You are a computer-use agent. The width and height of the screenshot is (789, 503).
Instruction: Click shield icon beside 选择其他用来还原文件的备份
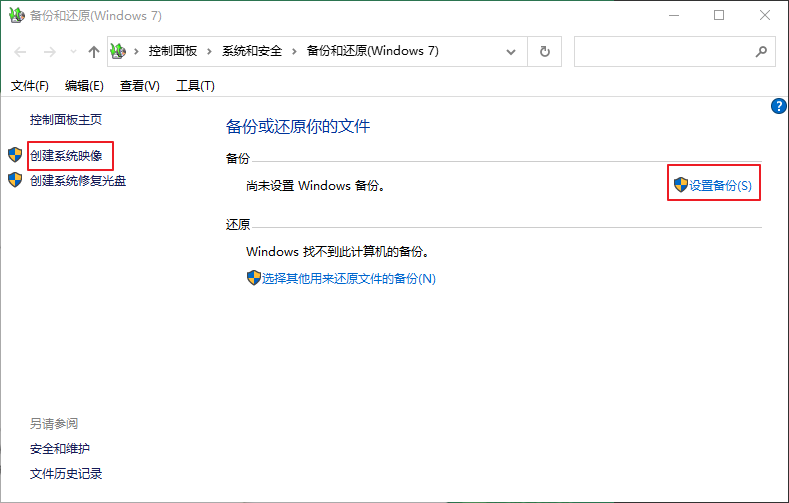tap(254, 278)
